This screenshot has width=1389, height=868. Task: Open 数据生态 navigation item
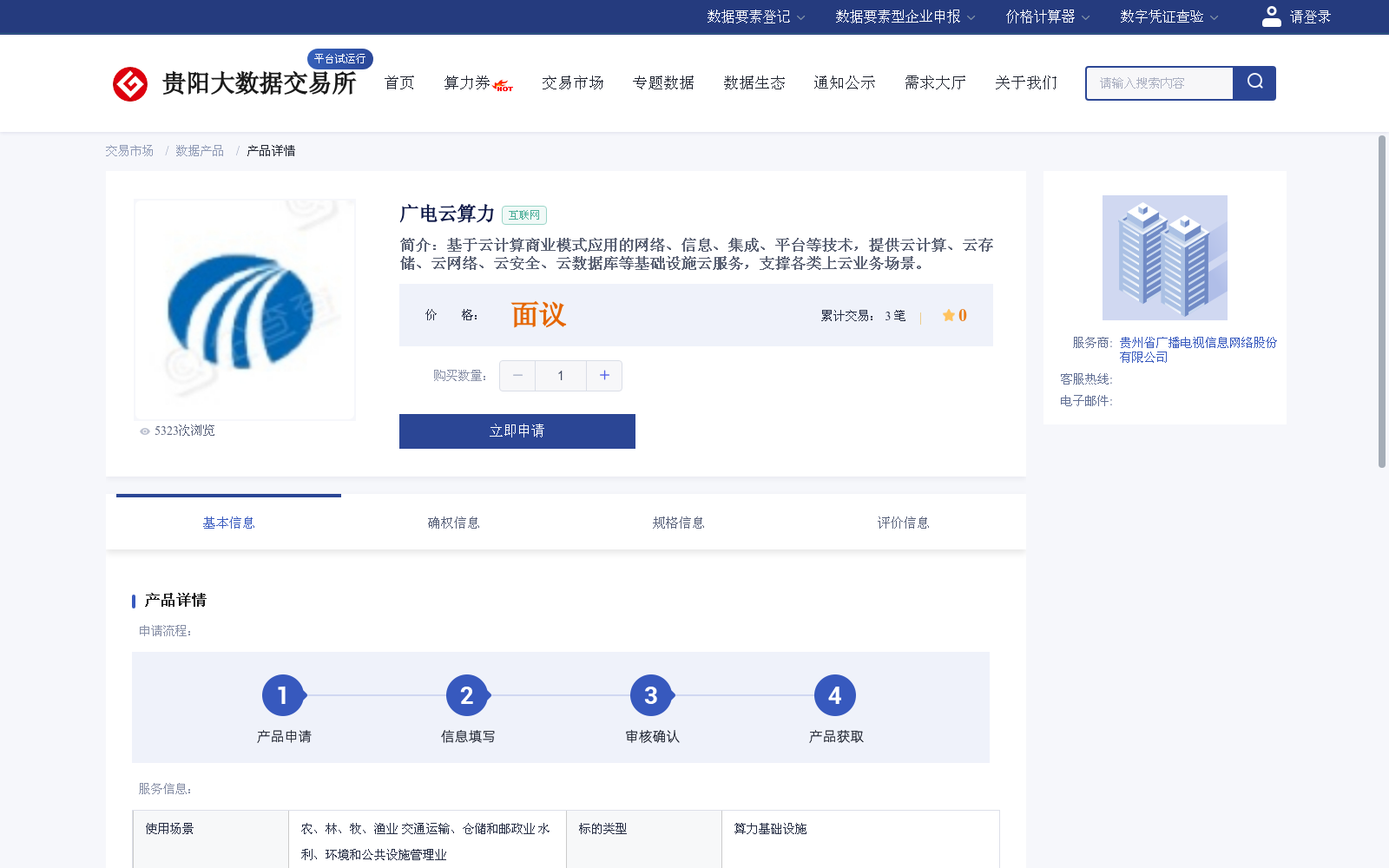(x=754, y=82)
